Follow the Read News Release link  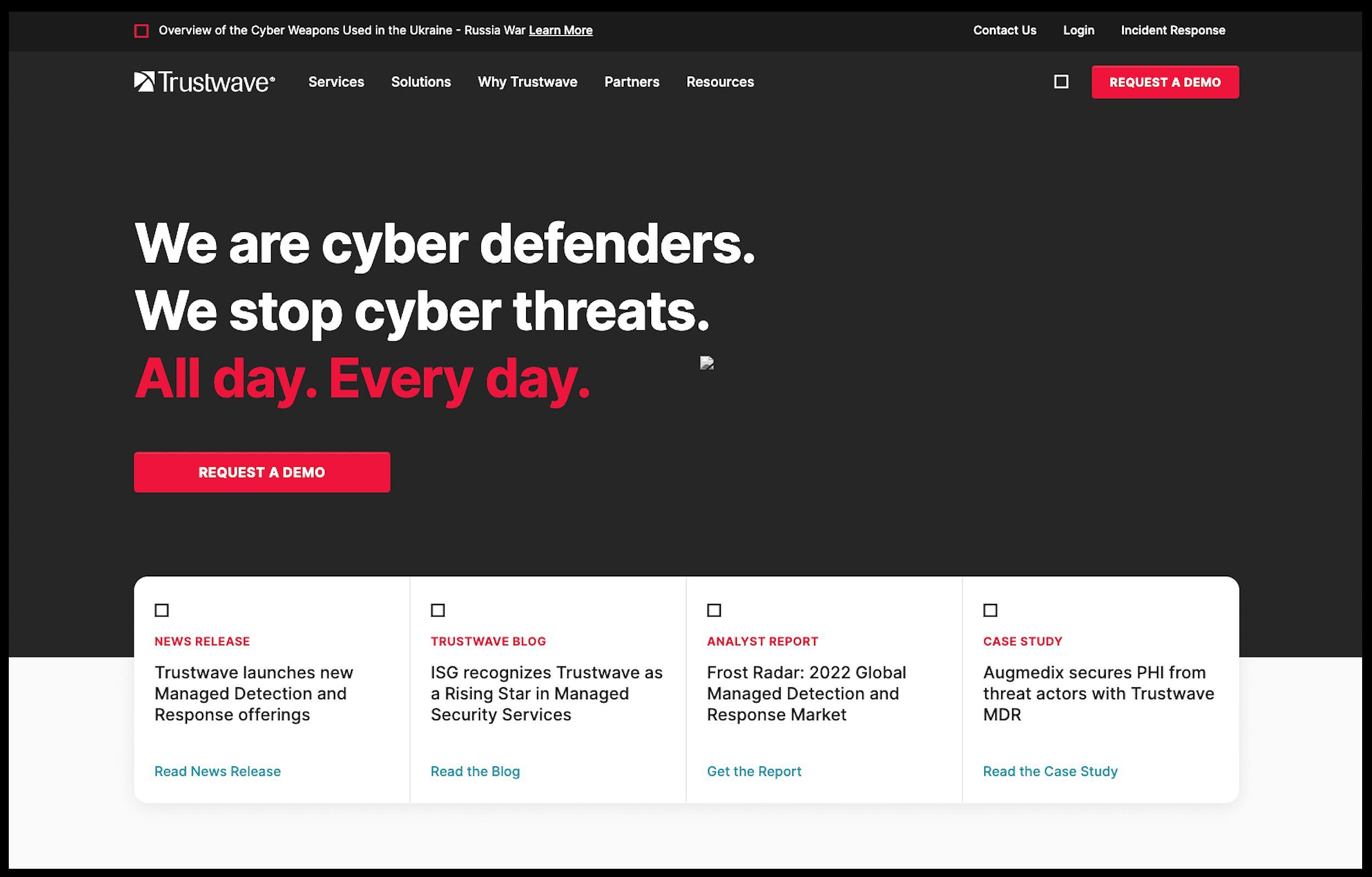(x=218, y=771)
